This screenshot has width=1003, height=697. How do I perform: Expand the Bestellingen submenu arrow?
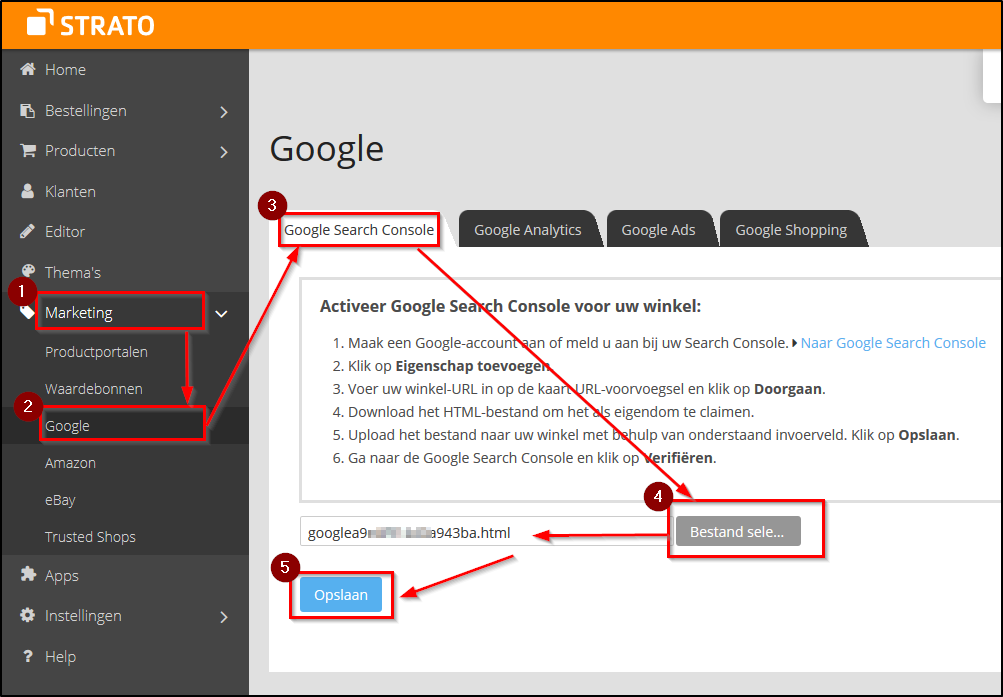pos(224,112)
